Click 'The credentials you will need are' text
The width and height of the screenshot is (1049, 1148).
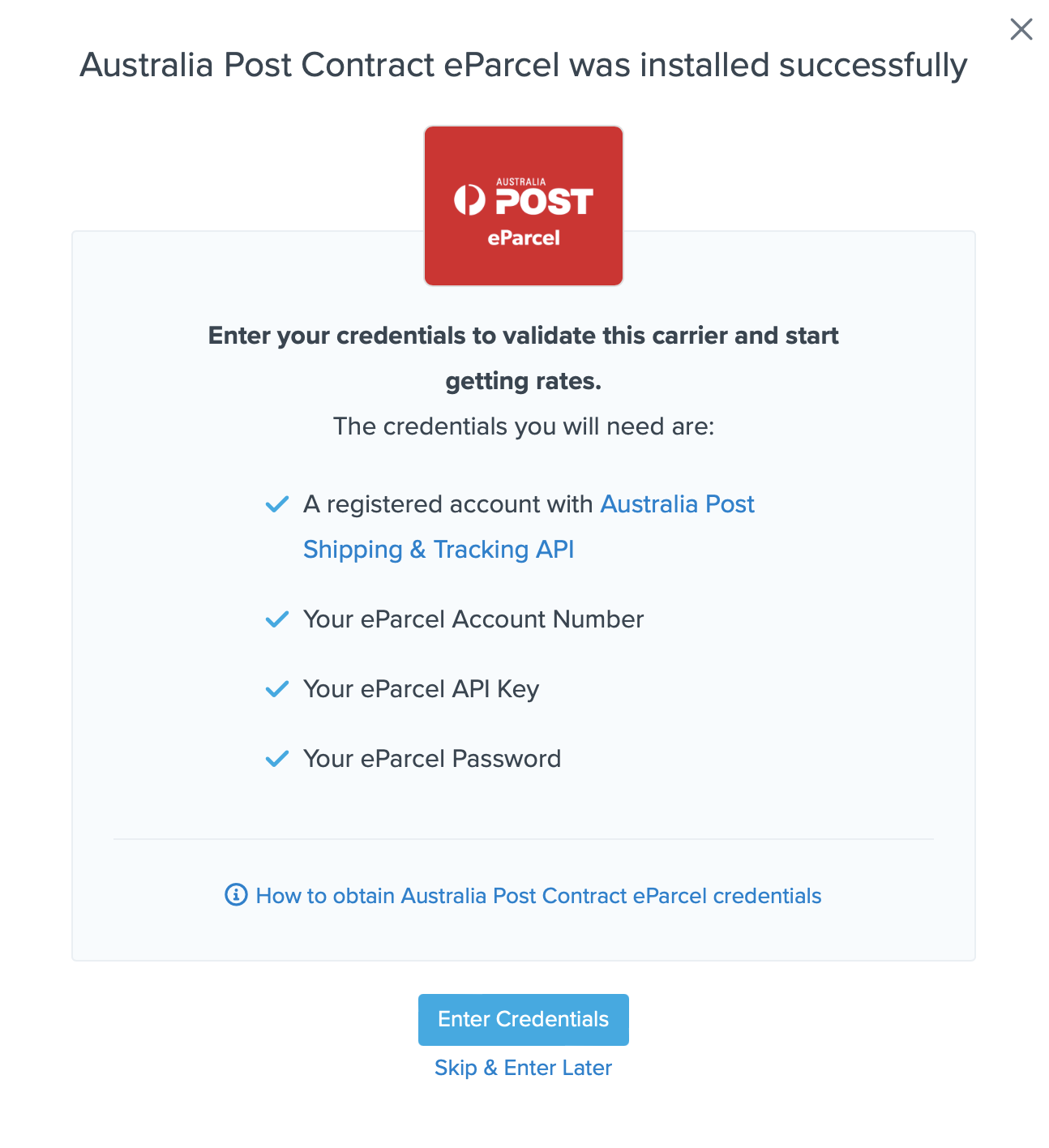(x=524, y=426)
